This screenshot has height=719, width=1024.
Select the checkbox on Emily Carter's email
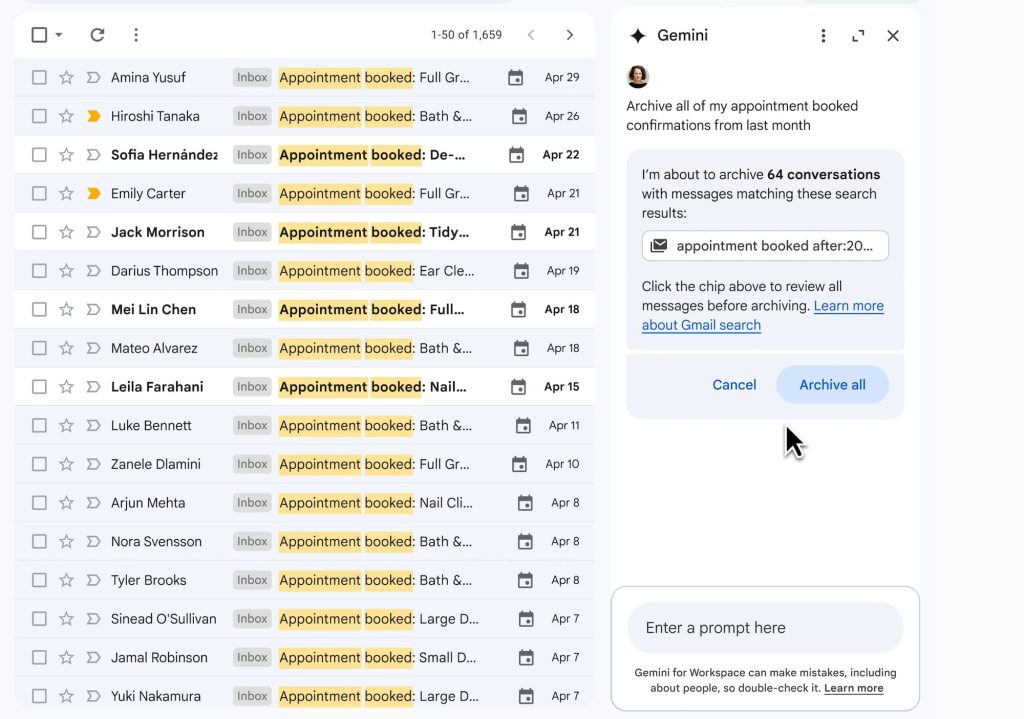[38, 193]
